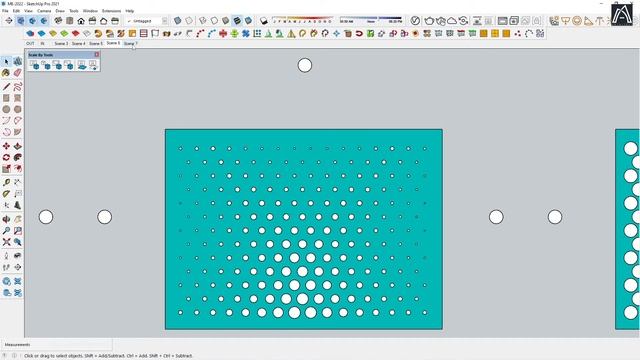Select the Rectangle drawing tool
The height and width of the screenshot is (360, 640).
[x=6, y=98]
